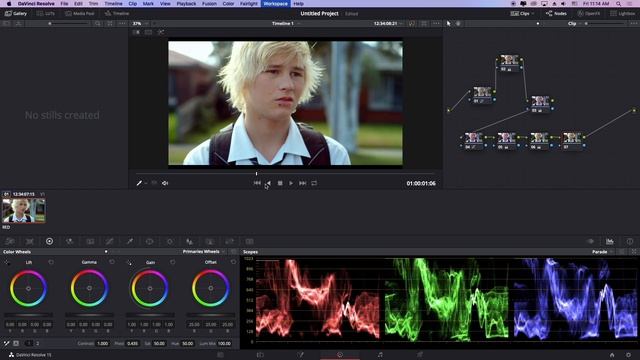Open the Qualifier eyedropper palette

point(129,242)
